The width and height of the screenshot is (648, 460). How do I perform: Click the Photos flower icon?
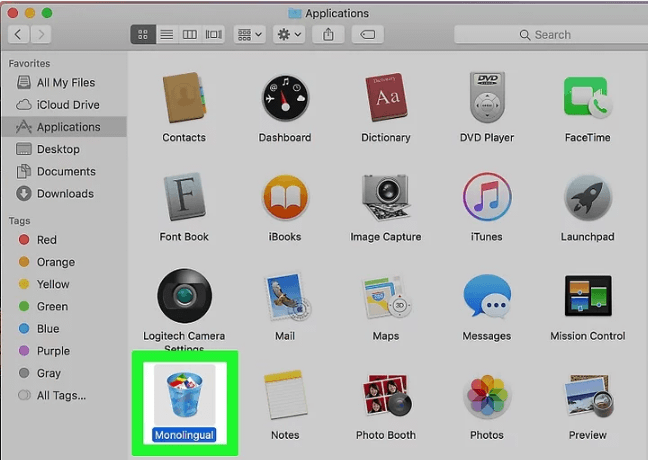click(x=487, y=395)
